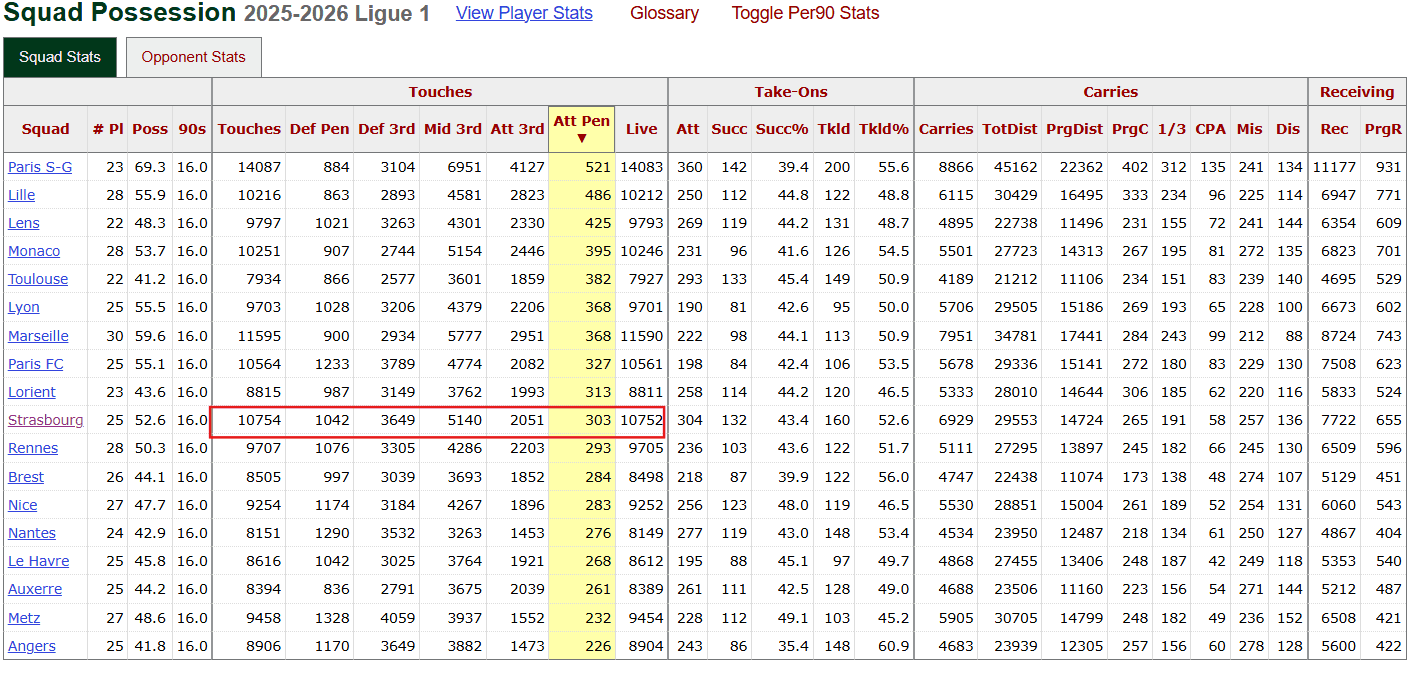Toggle Per90 Stats display
Screen dimensions: 1415x677
click(805, 13)
